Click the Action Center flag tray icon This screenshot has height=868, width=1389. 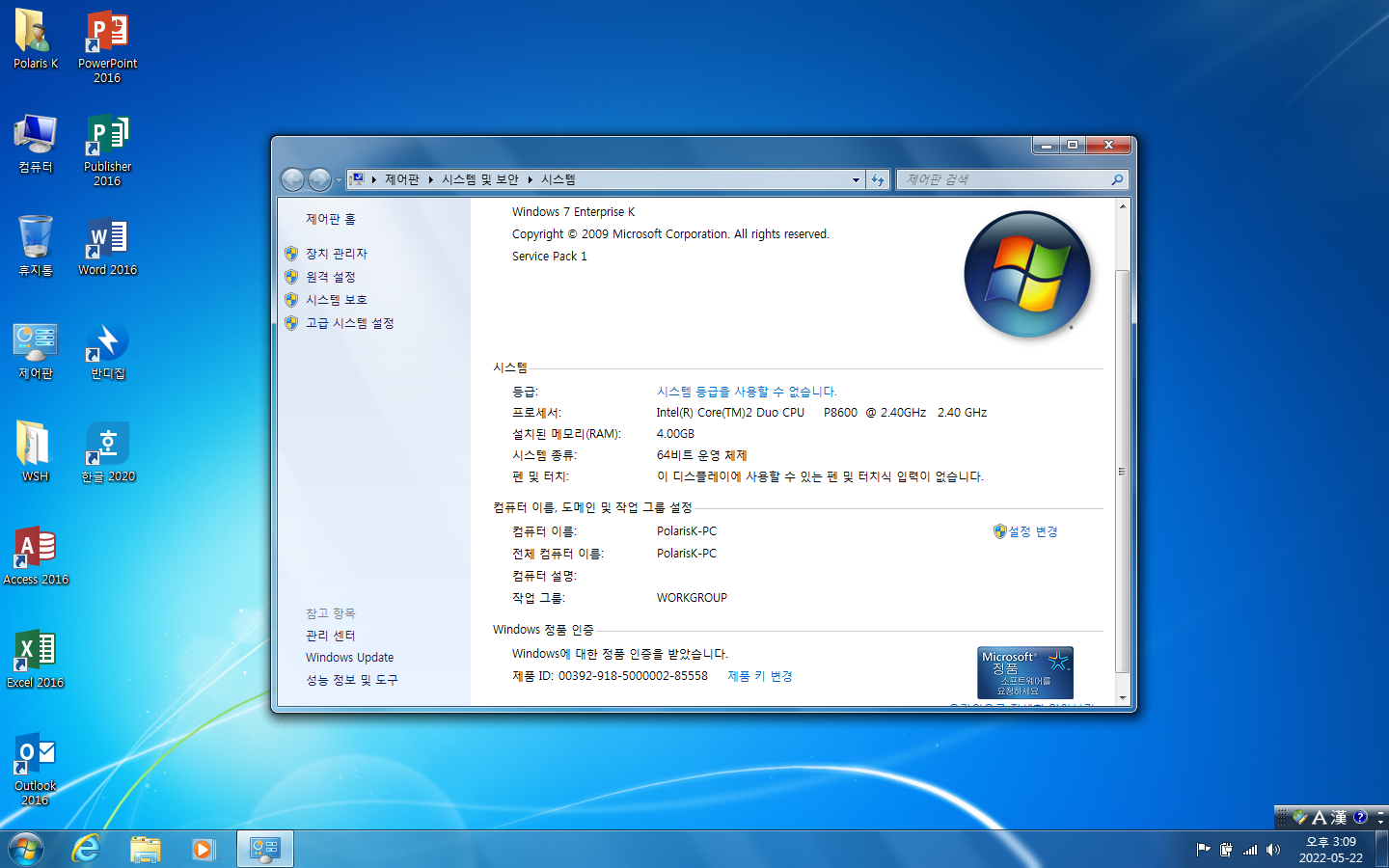point(1203,850)
